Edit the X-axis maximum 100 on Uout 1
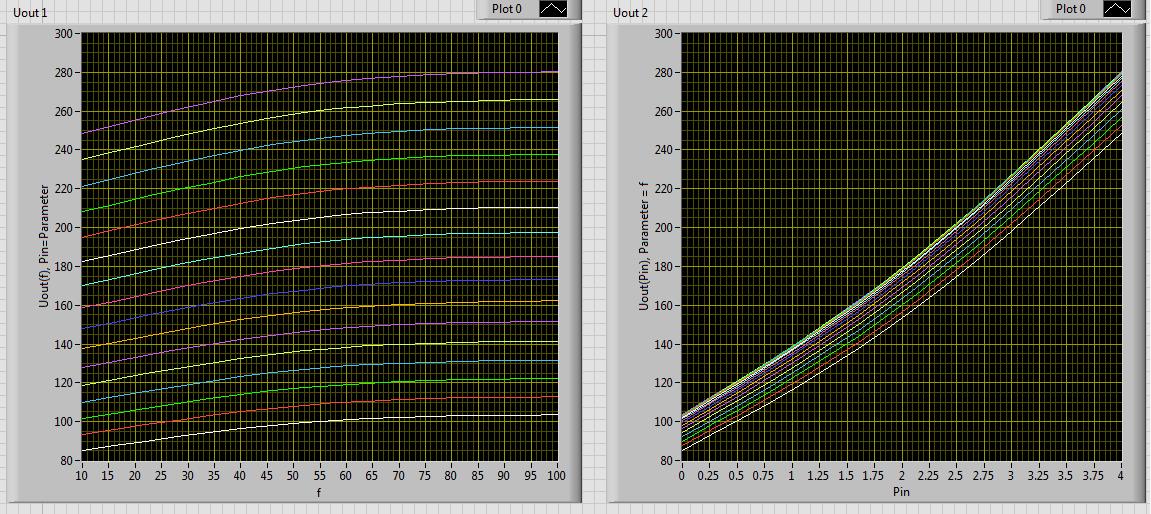The image size is (1151, 514). coord(557,475)
